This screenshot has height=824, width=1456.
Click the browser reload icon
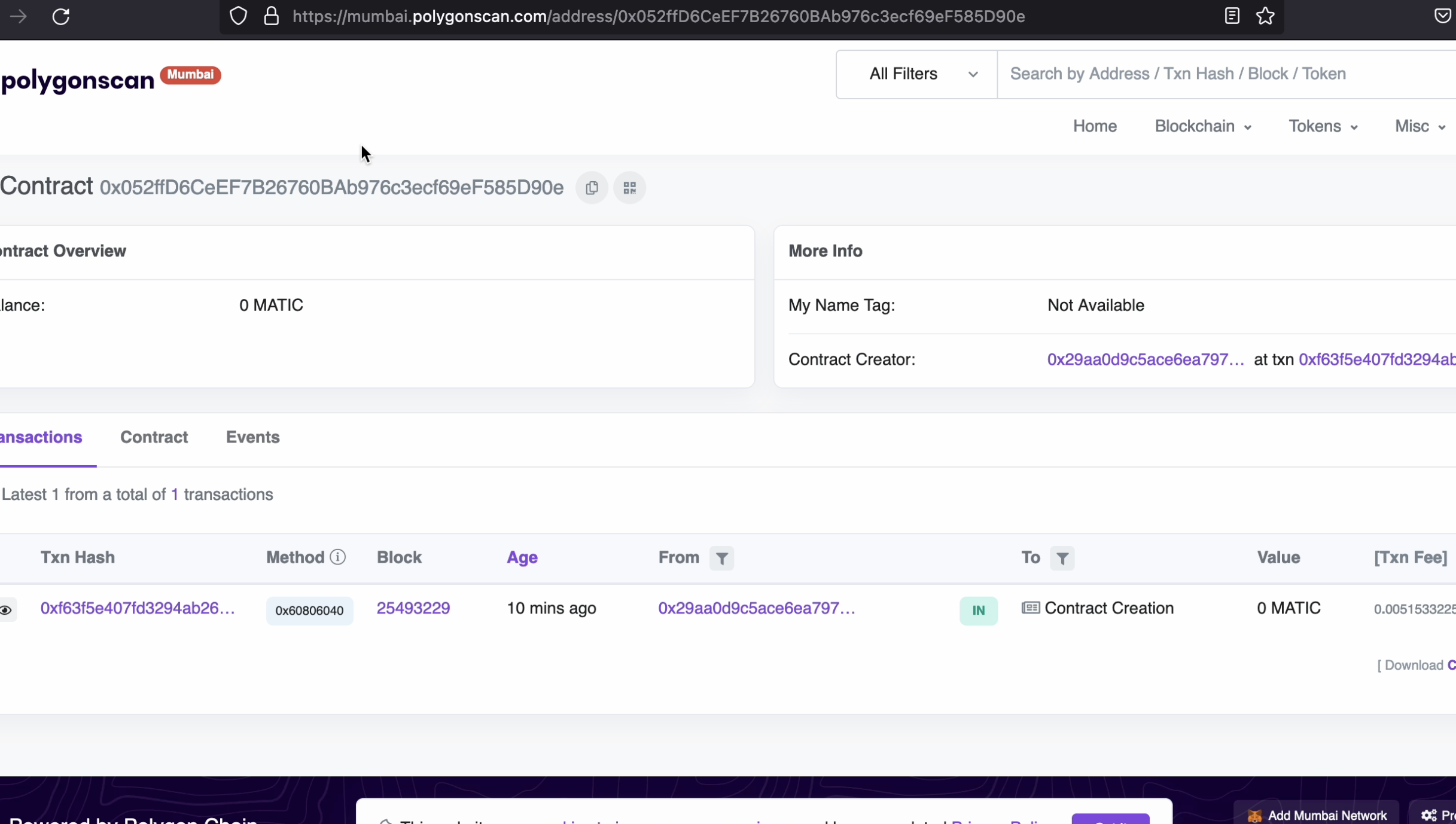point(61,16)
